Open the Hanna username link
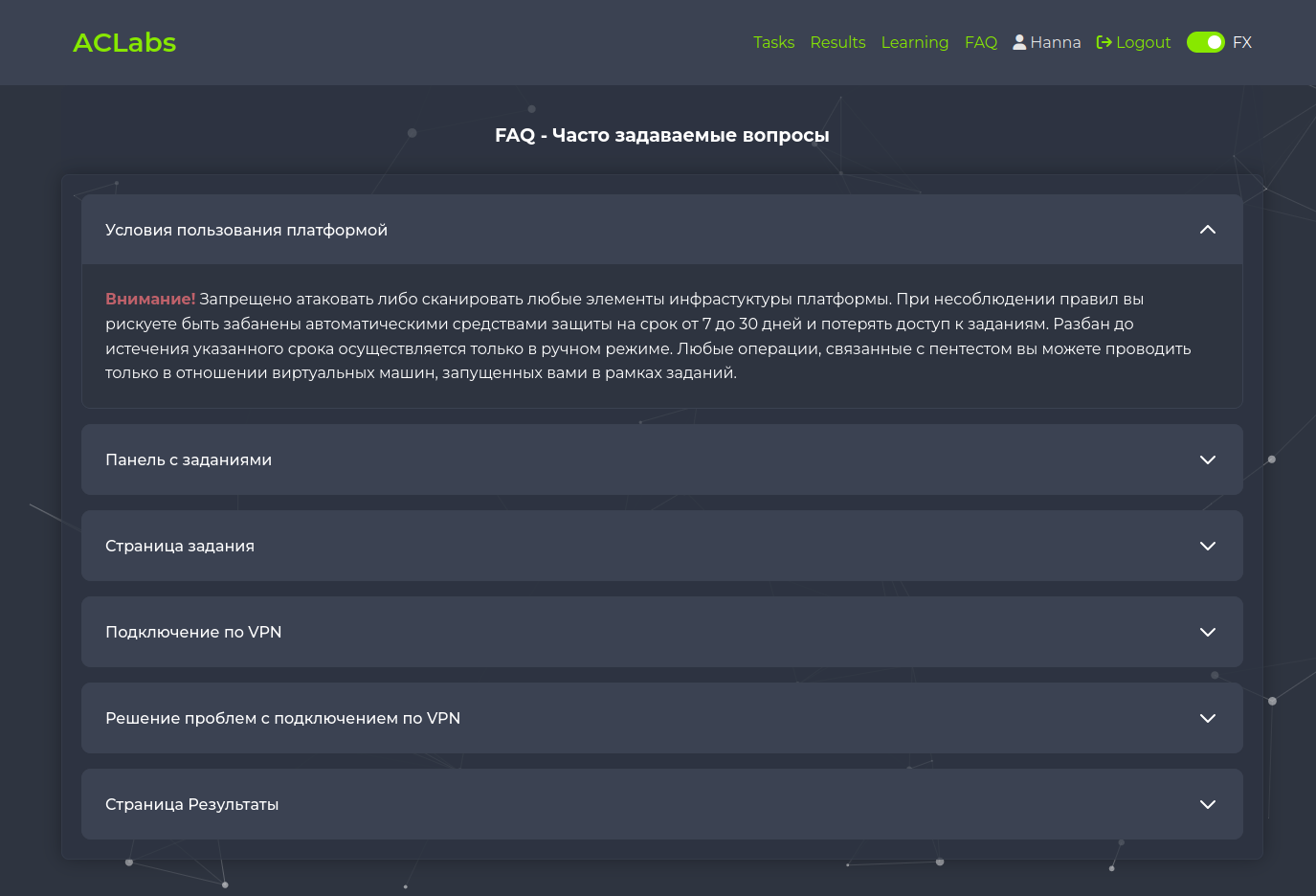This screenshot has width=1316, height=896. 1055,43
